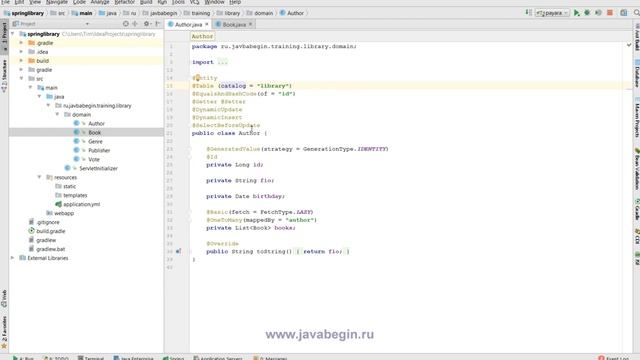Open Terminal tool window at bottom
Screen dimensions: 640x360
pos(91,358)
